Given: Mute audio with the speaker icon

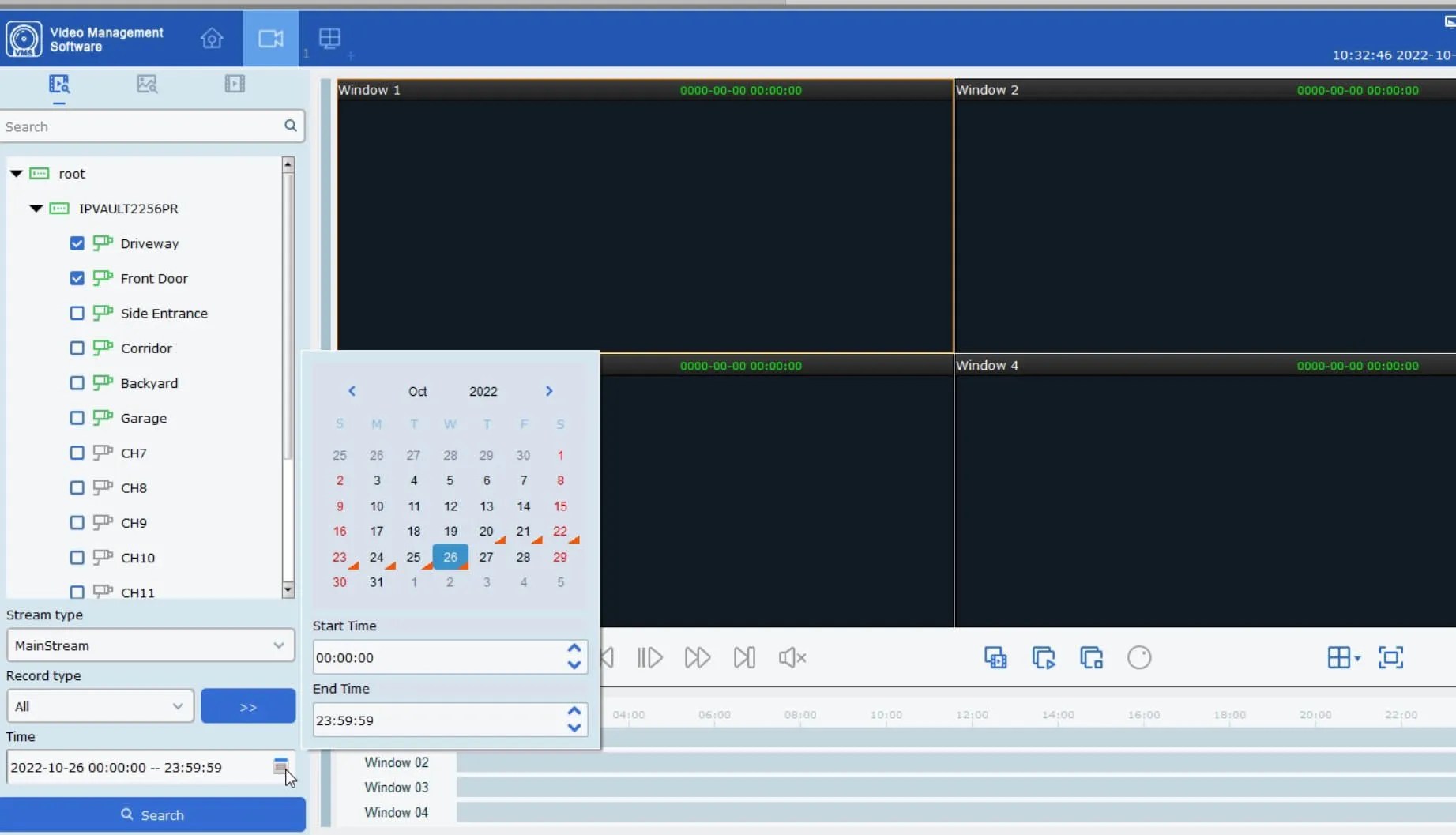Looking at the screenshot, I should coord(792,657).
